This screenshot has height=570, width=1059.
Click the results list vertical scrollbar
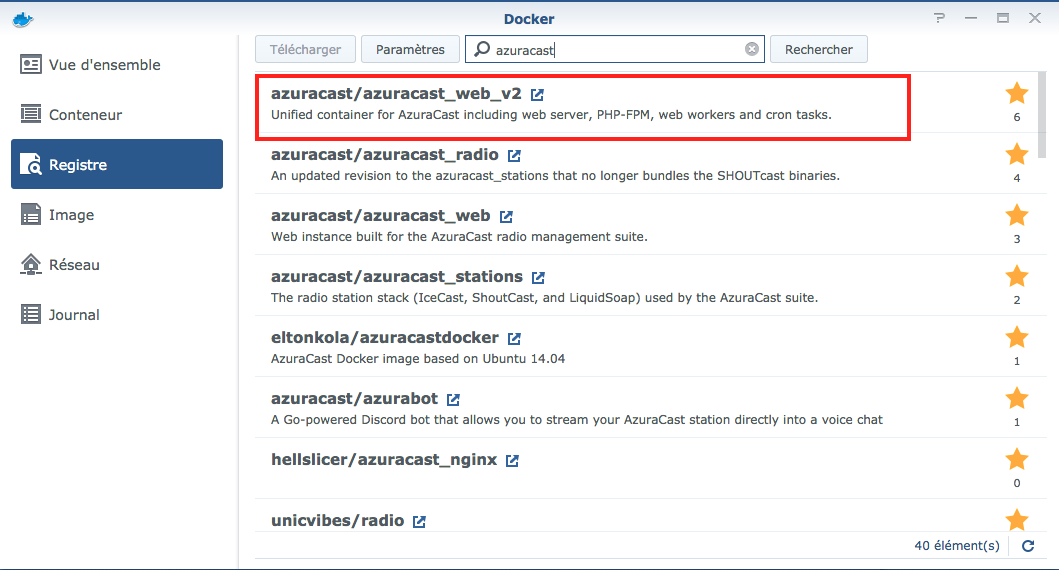(1041, 115)
